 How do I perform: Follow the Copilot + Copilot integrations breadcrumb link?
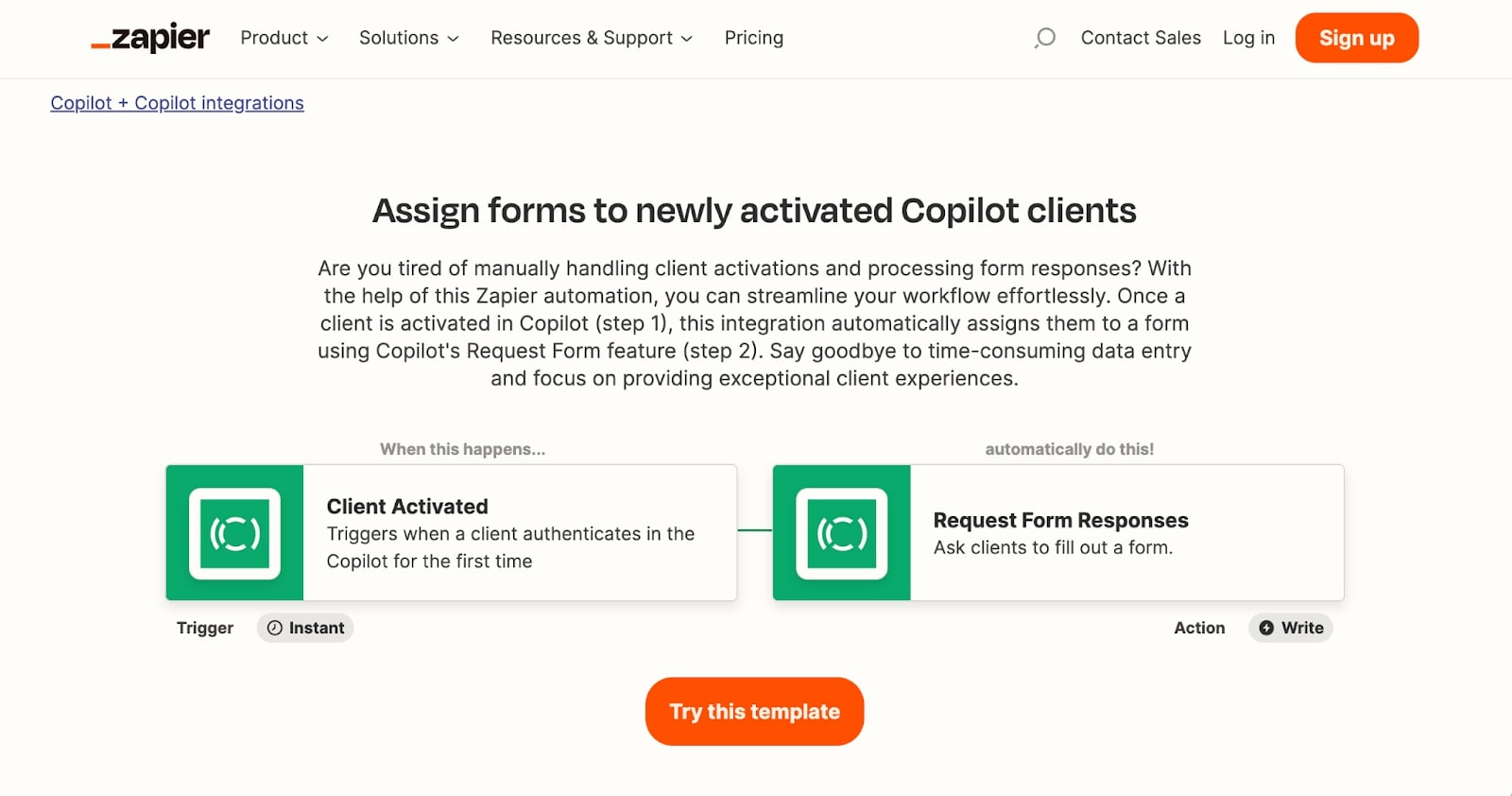pyautogui.click(x=176, y=103)
